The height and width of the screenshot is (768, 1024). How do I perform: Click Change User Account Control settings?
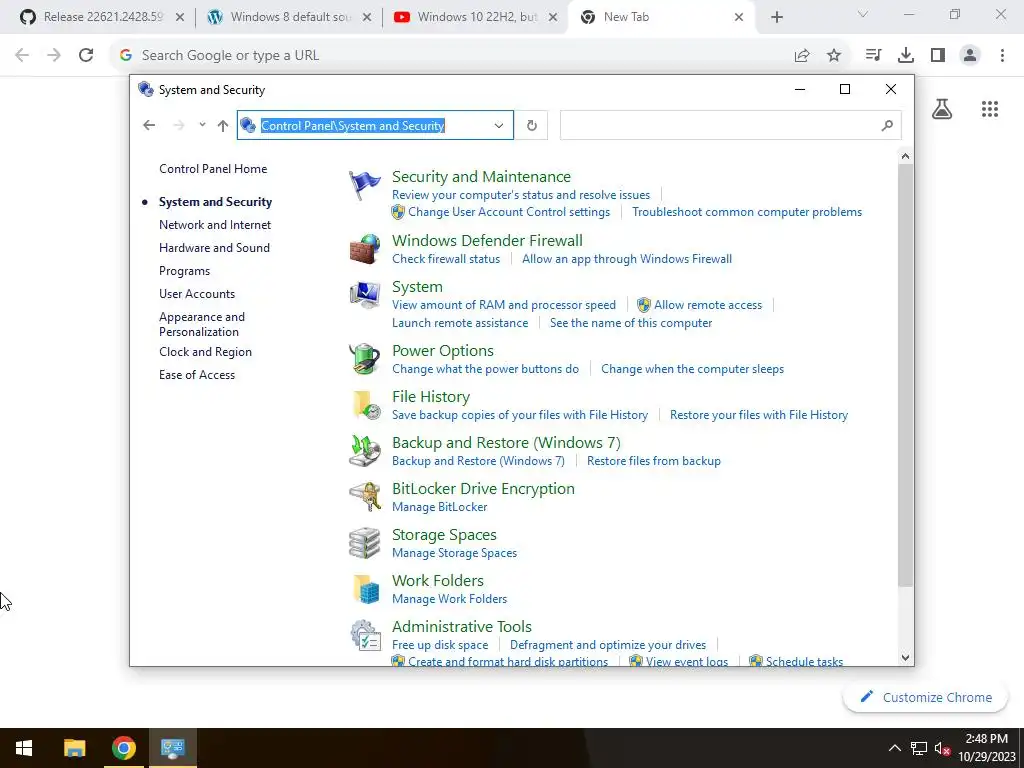click(509, 212)
